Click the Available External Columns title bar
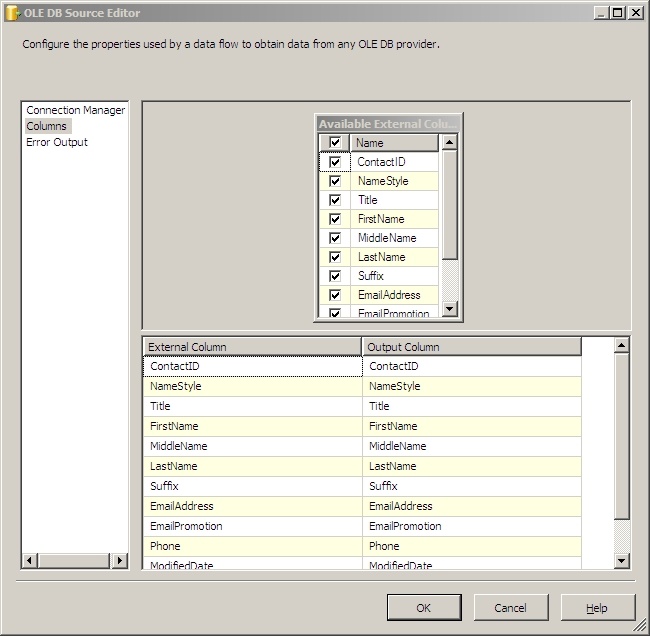650x636 pixels. (x=388, y=124)
